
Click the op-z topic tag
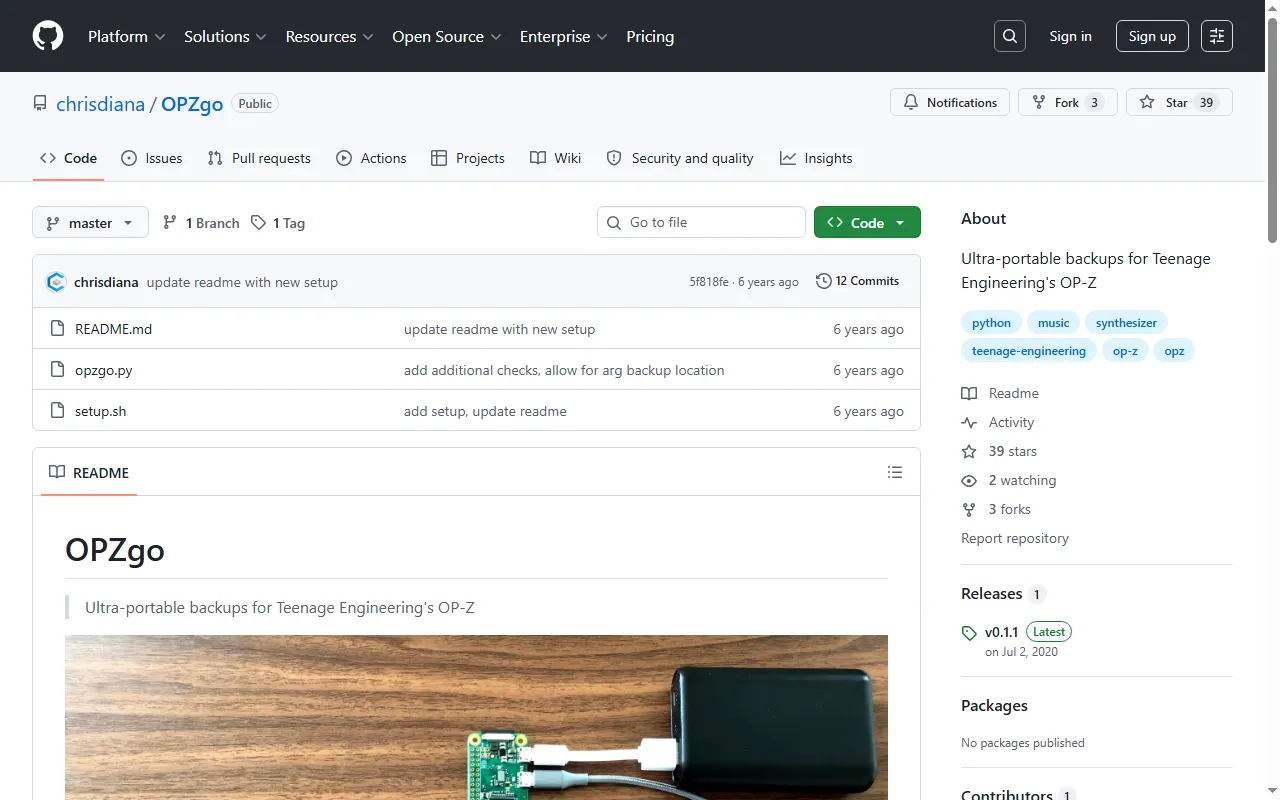click(1125, 351)
